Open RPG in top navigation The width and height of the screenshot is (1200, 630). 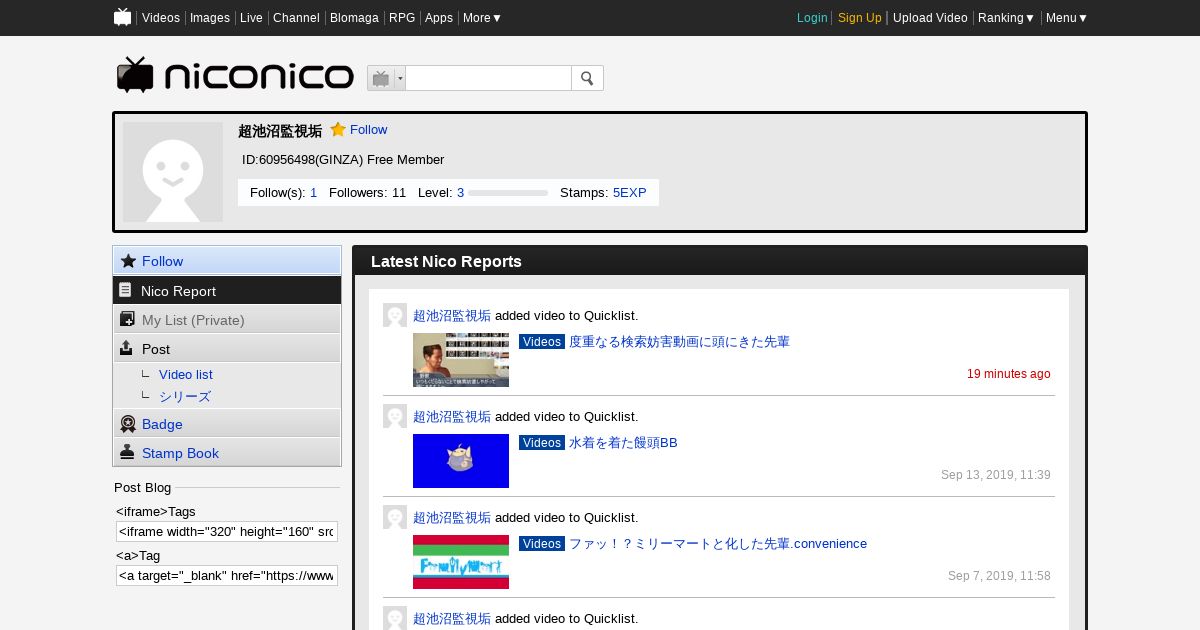(402, 18)
